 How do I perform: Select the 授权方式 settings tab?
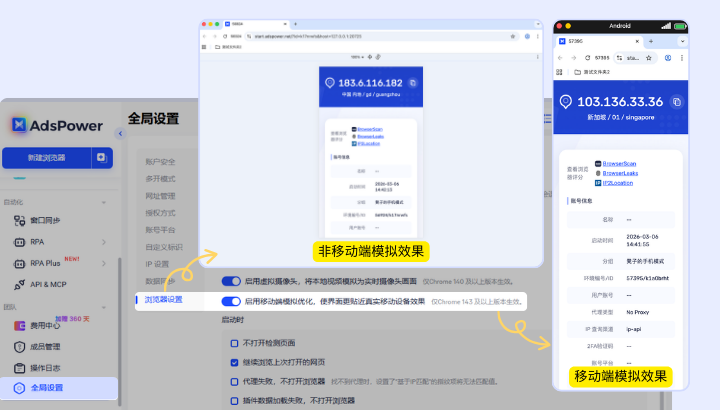(160, 213)
